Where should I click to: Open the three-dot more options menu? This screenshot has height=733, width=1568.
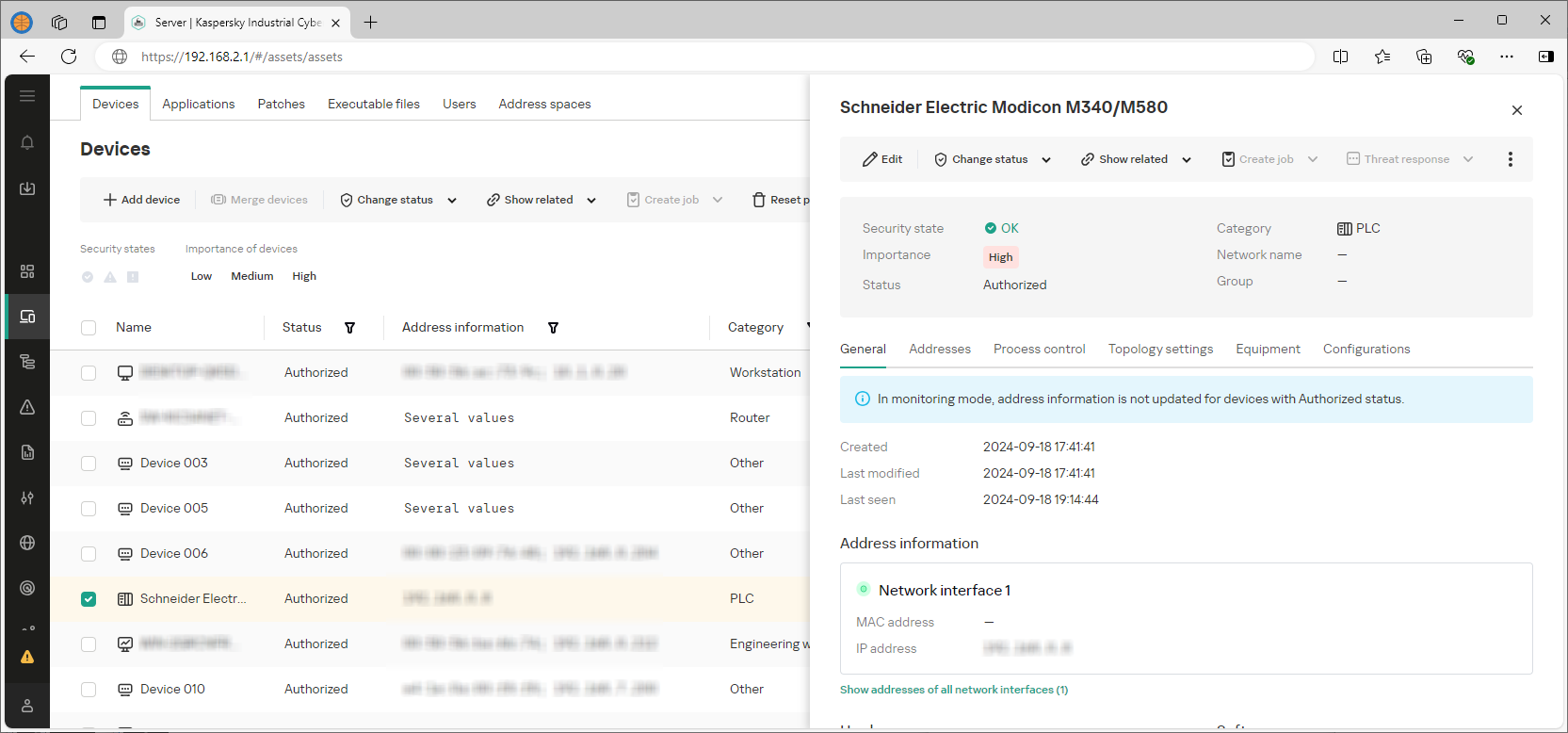click(1510, 159)
